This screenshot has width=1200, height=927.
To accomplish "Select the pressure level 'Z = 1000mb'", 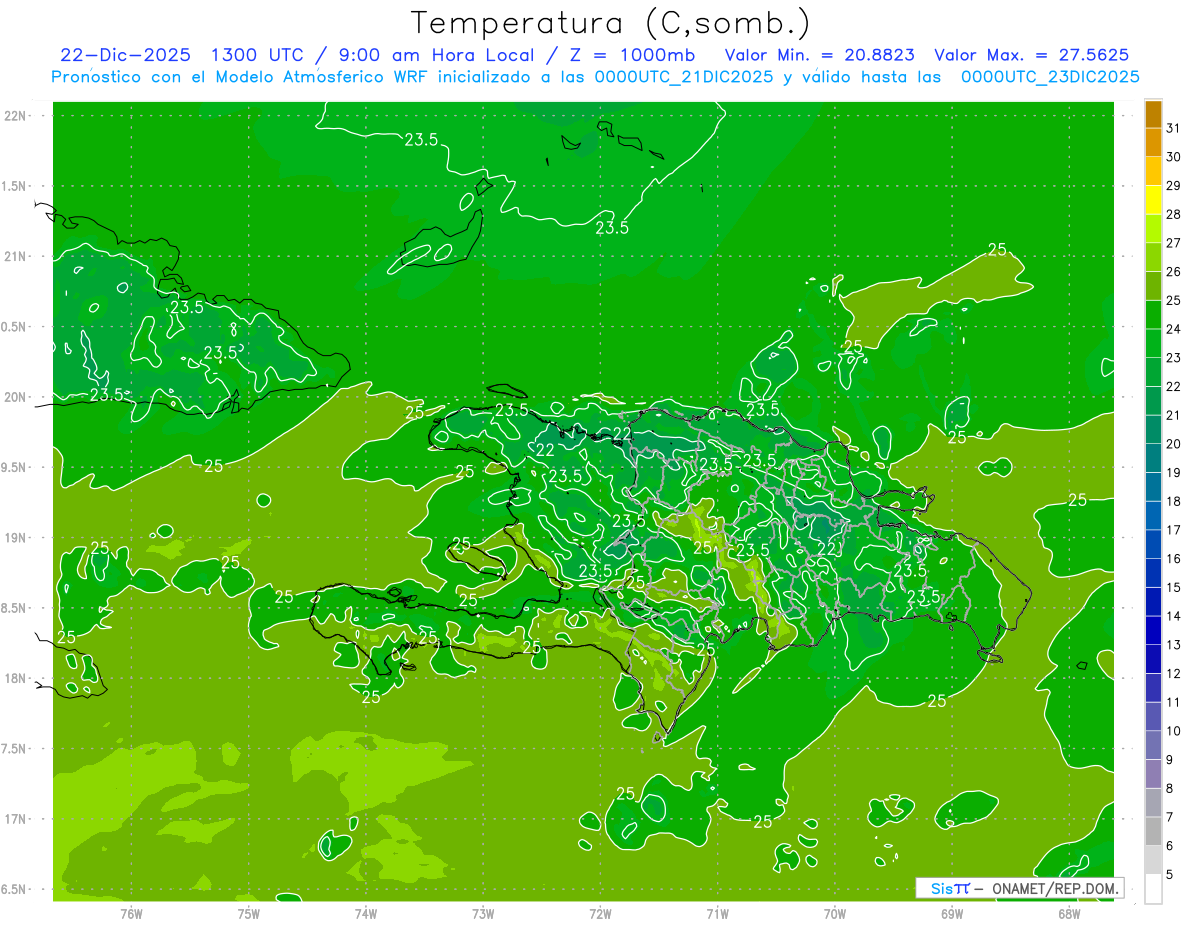I will coord(634,56).
